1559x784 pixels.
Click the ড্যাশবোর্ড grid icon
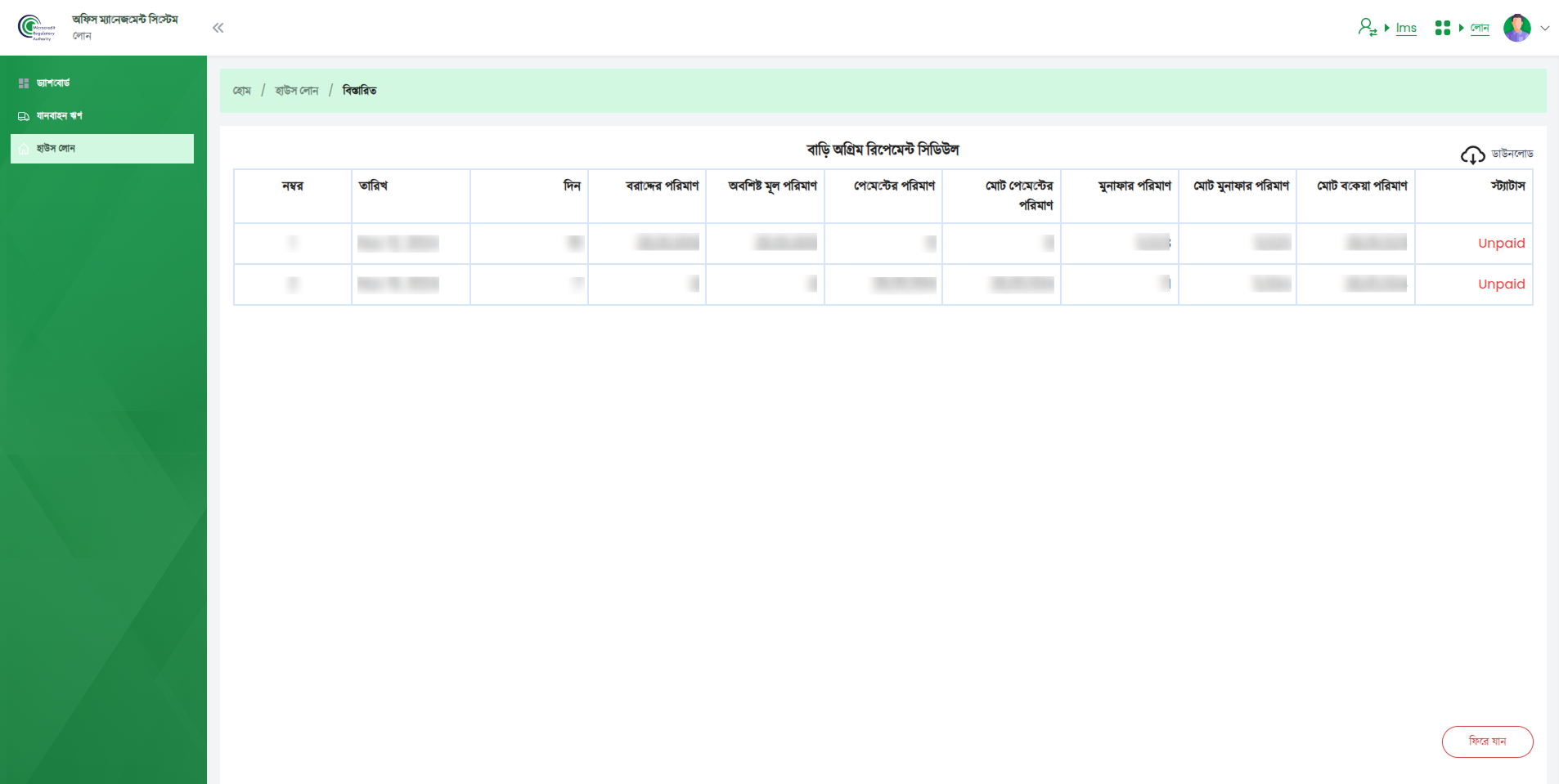[24, 83]
